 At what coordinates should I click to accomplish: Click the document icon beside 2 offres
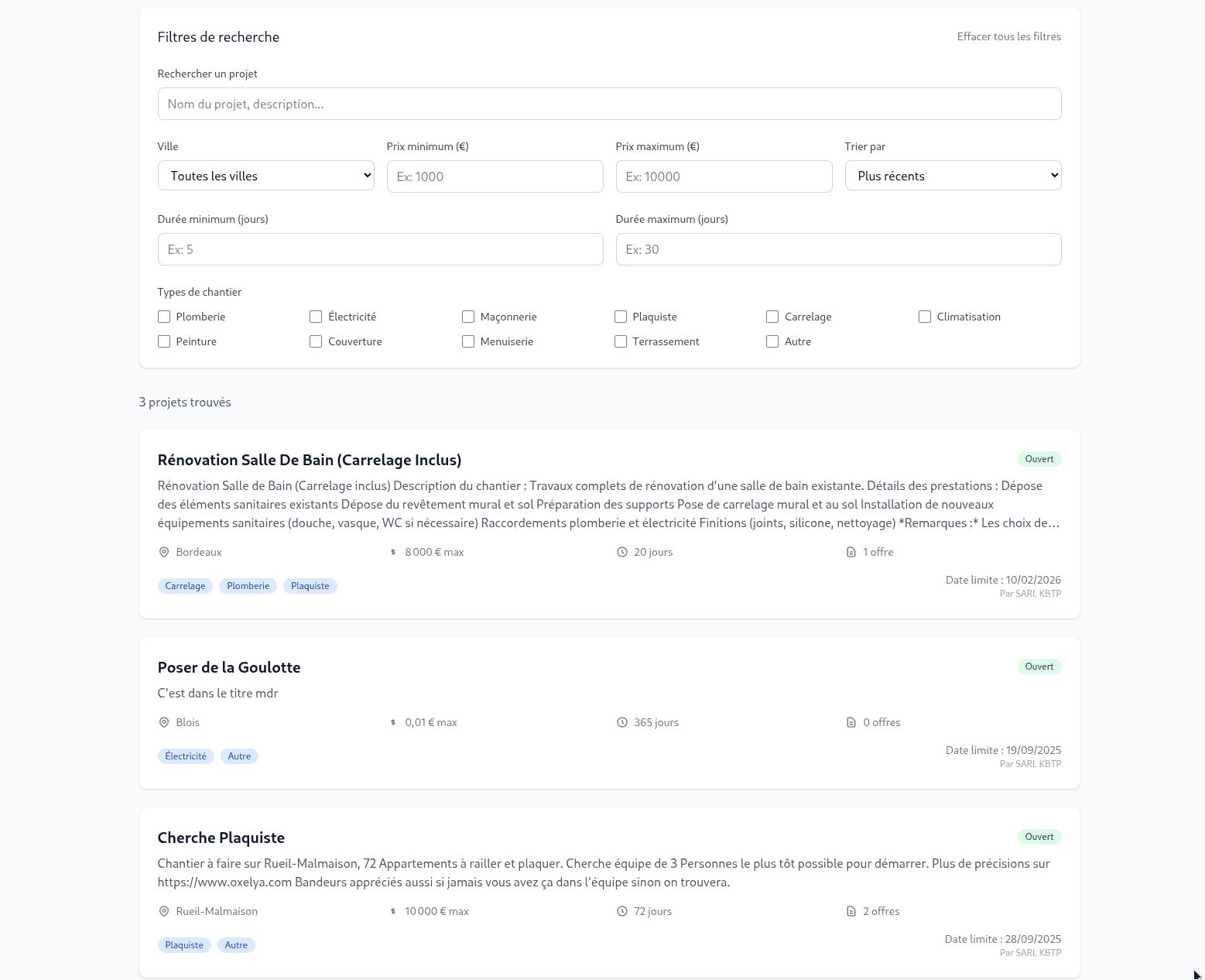(851, 911)
